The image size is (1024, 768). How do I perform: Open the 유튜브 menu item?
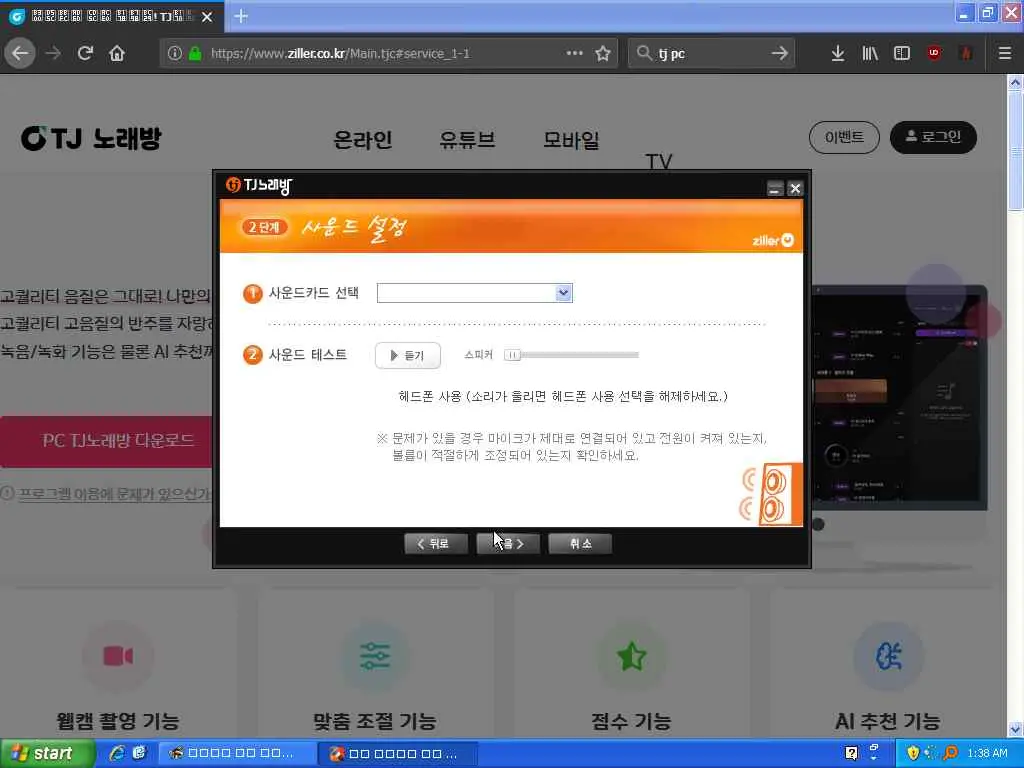467,140
